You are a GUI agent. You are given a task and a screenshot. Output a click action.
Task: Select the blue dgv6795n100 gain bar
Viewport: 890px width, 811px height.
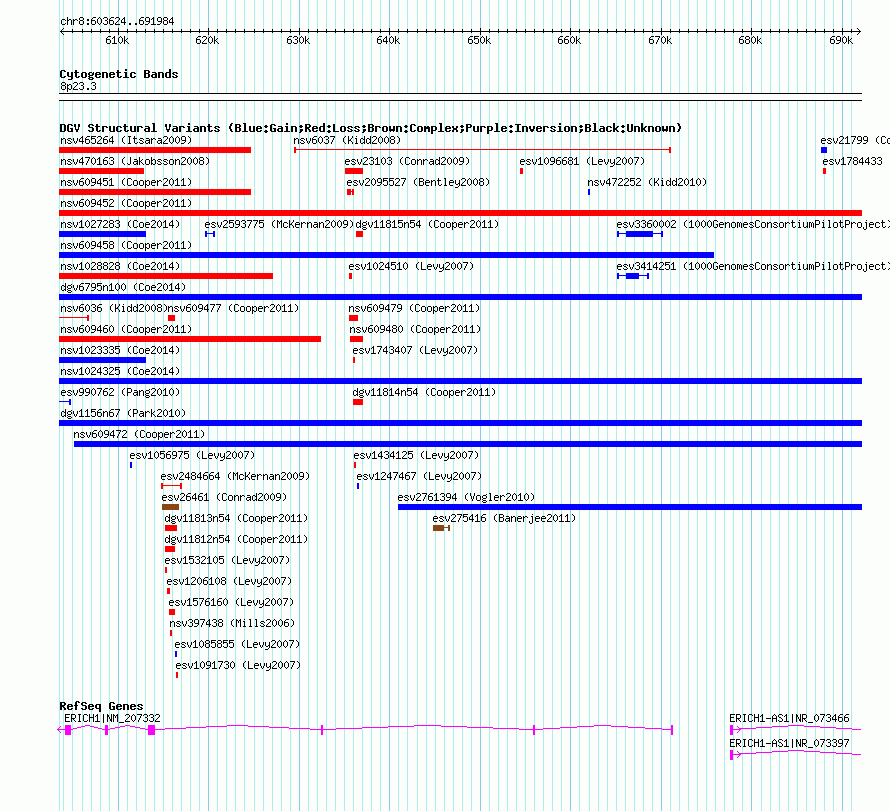point(460,297)
